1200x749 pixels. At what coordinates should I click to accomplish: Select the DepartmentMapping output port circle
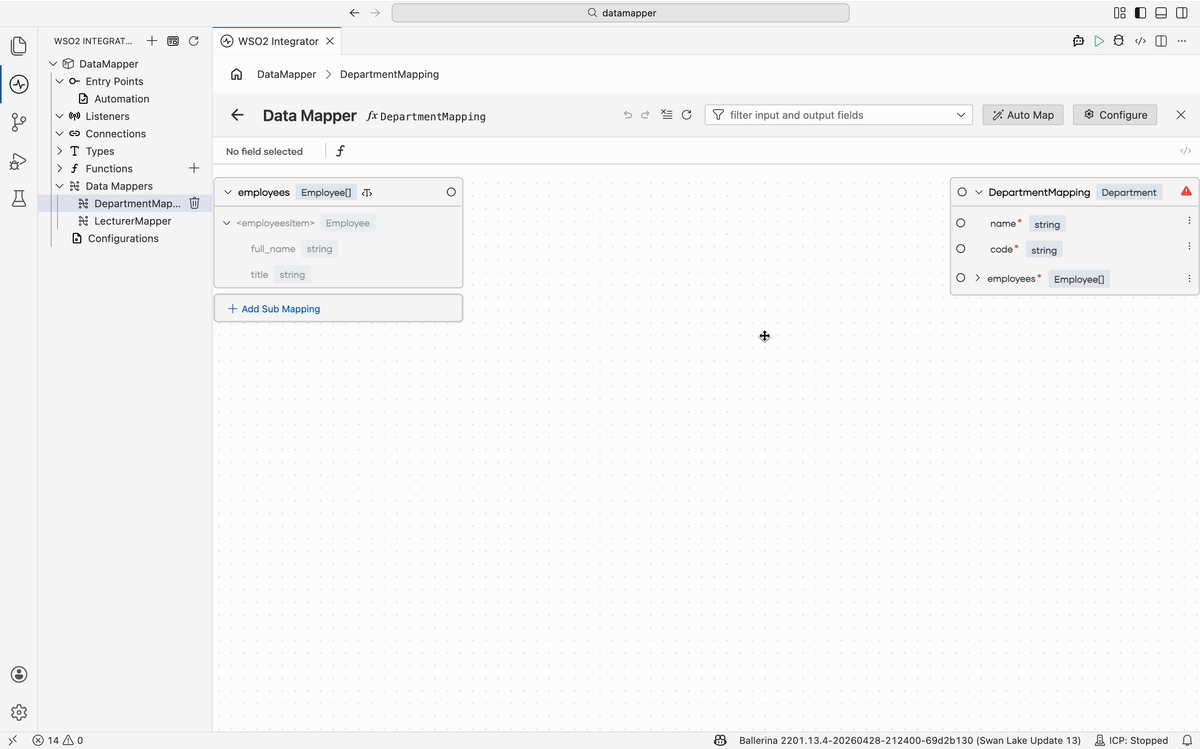click(962, 192)
